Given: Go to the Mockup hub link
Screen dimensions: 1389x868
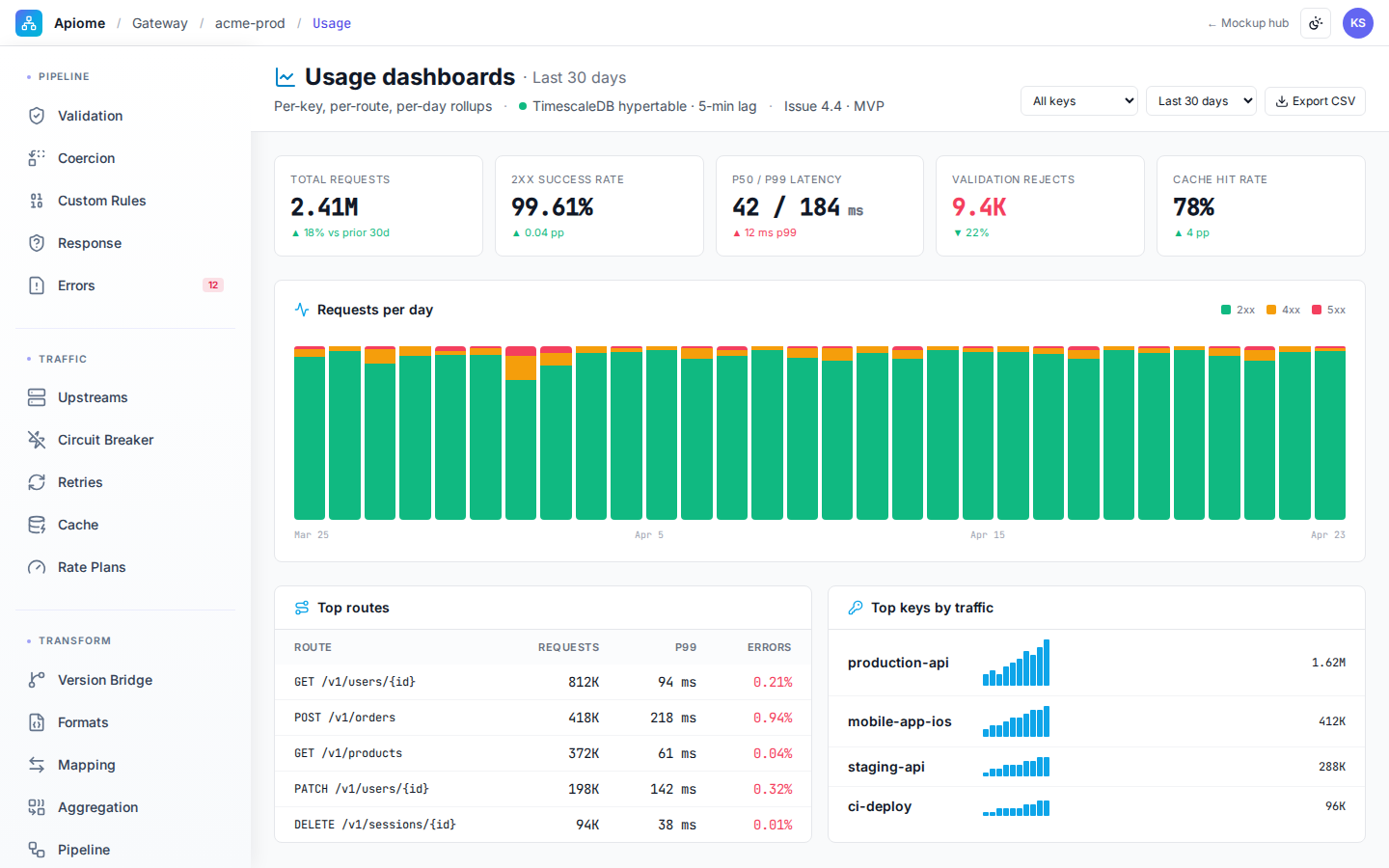Looking at the screenshot, I should [1248, 23].
